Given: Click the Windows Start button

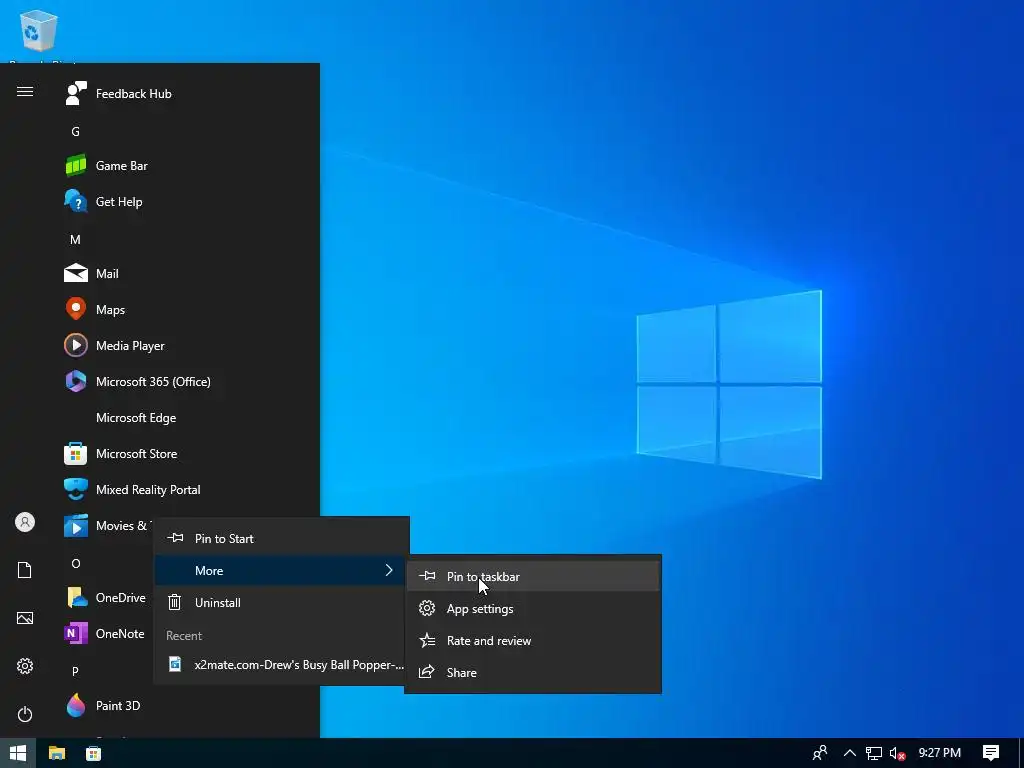Looking at the screenshot, I should (18, 753).
